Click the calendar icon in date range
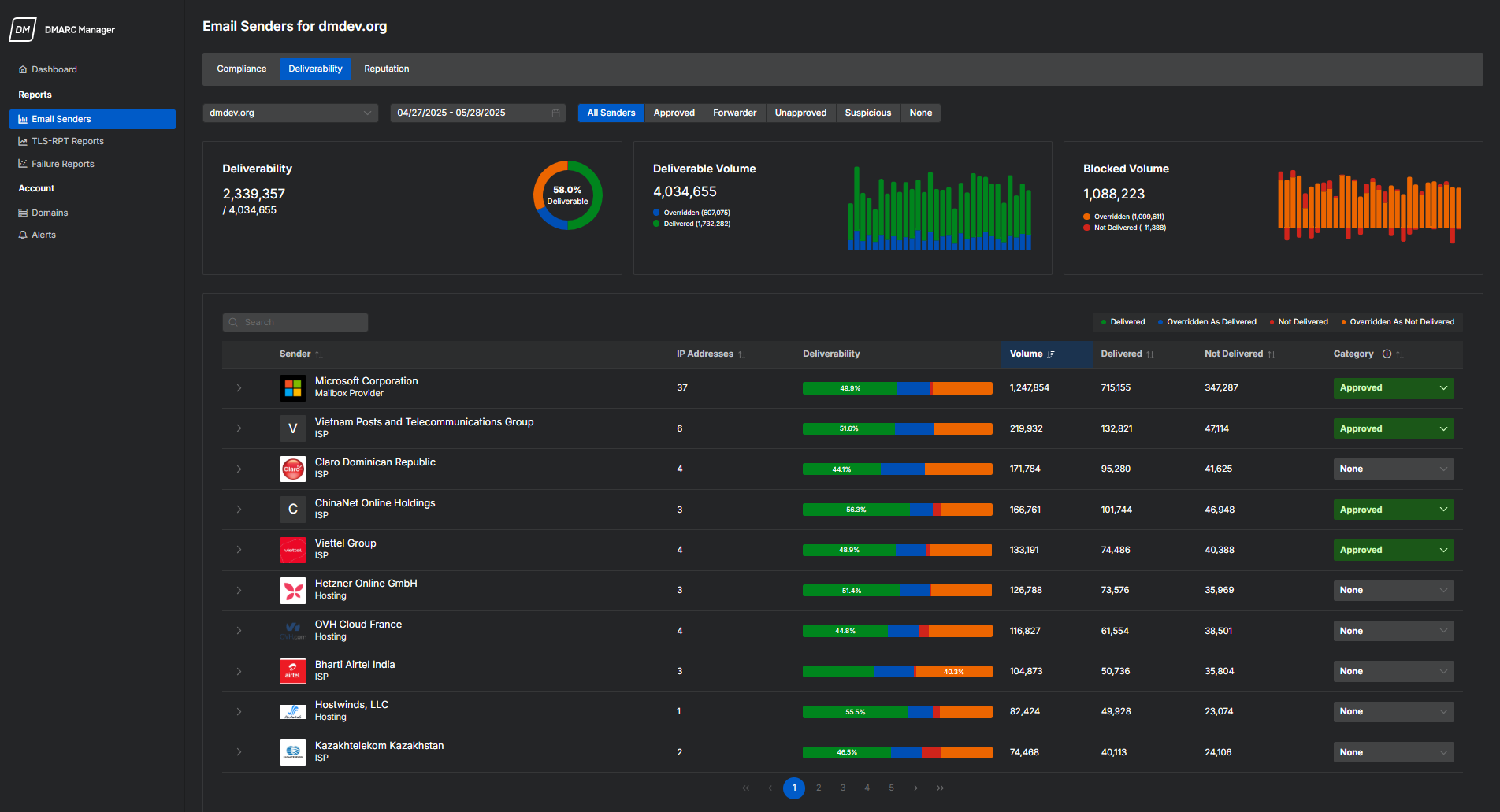Image resolution: width=1500 pixels, height=812 pixels. (x=555, y=113)
